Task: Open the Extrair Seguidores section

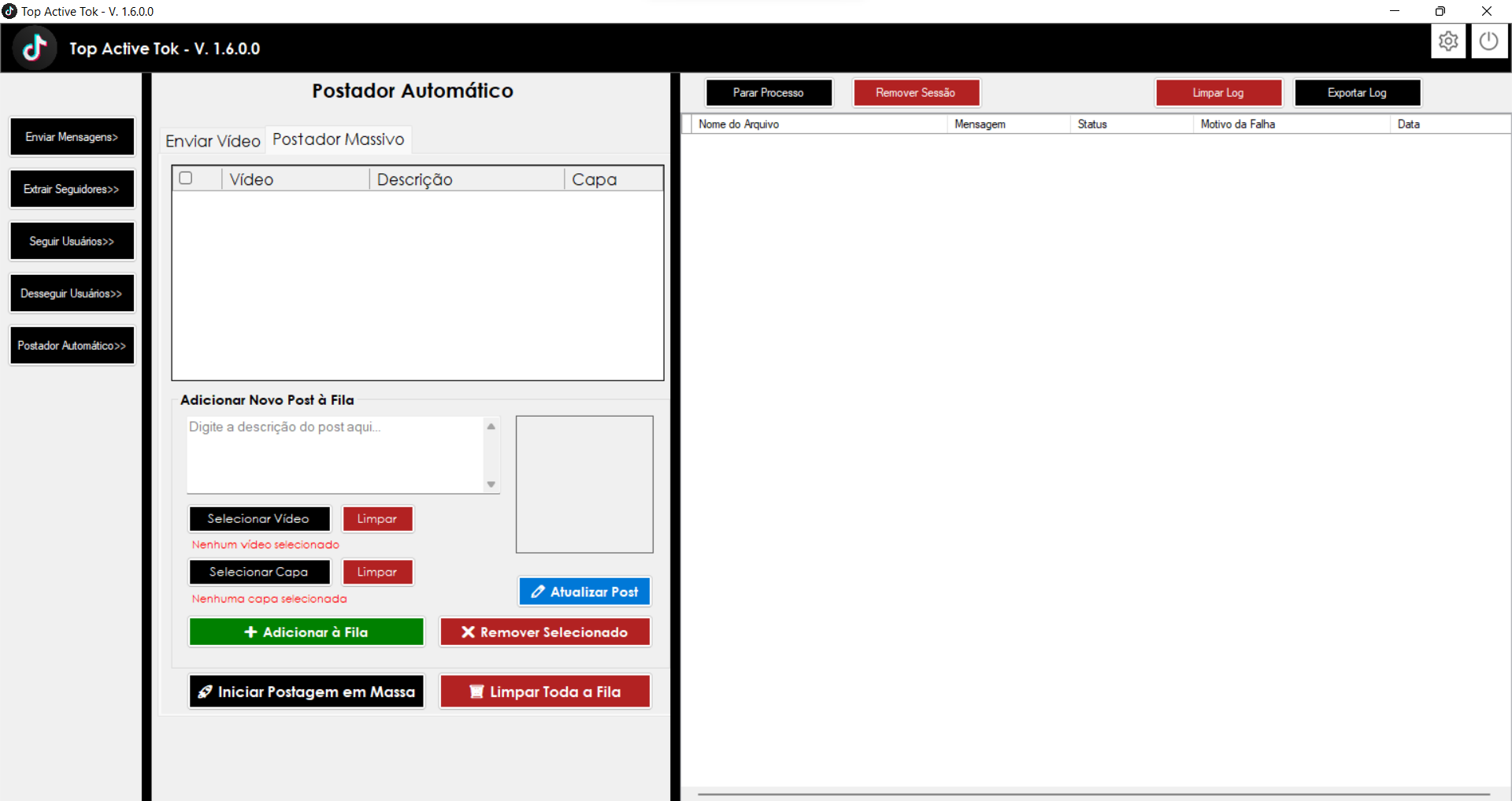Action: tap(72, 188)
